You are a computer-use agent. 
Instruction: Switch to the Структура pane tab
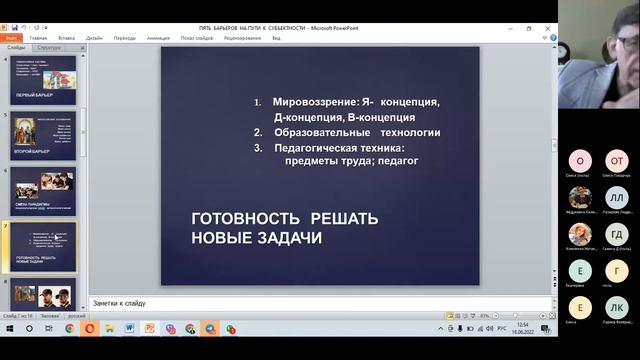(49, 48)
